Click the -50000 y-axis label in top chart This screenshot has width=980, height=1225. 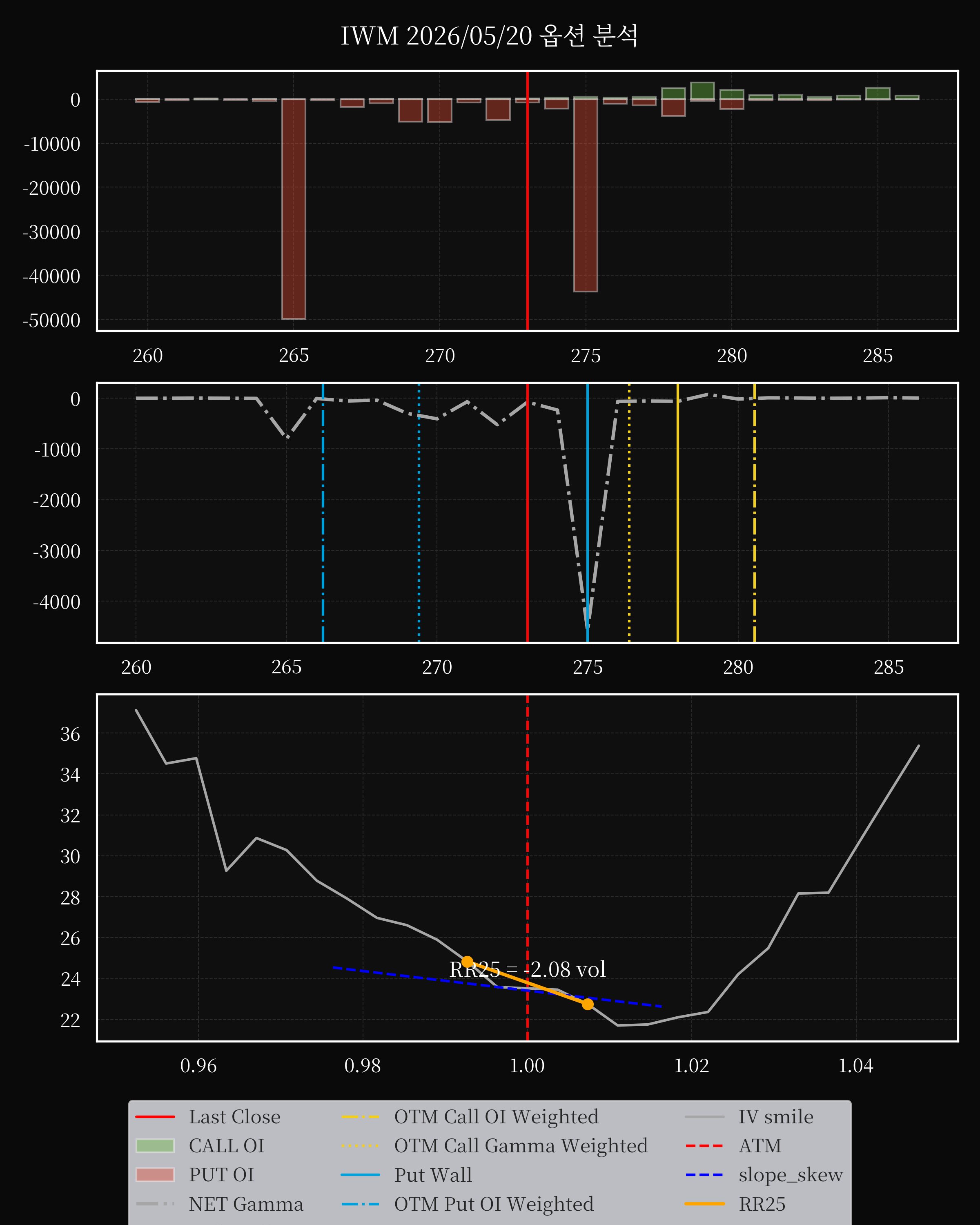click(51, 321)
